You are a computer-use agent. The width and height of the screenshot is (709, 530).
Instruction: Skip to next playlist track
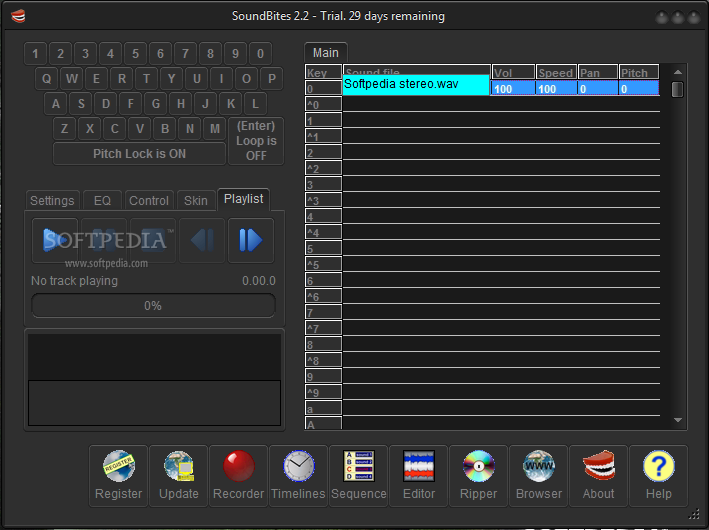click(x=251, y=240)
